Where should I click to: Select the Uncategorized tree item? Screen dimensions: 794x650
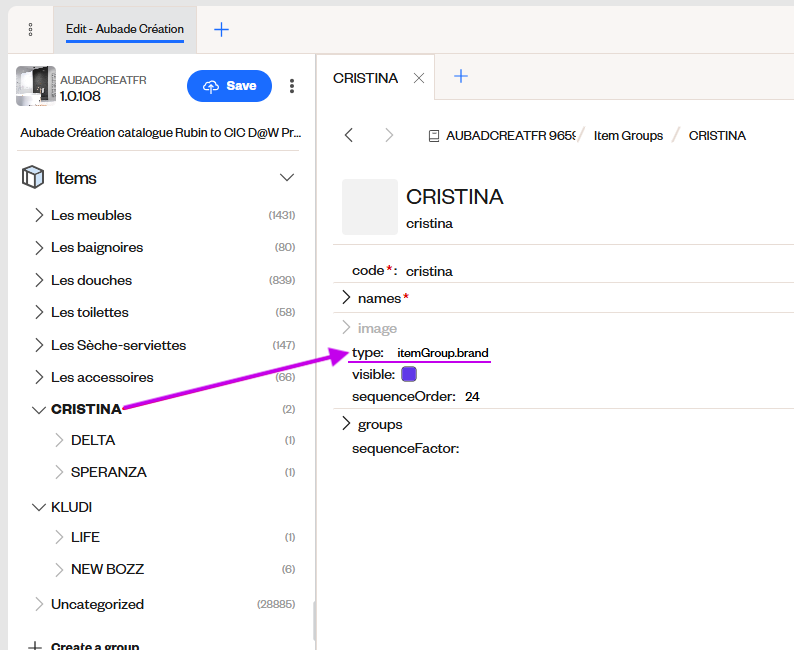[x=97, y=604]
